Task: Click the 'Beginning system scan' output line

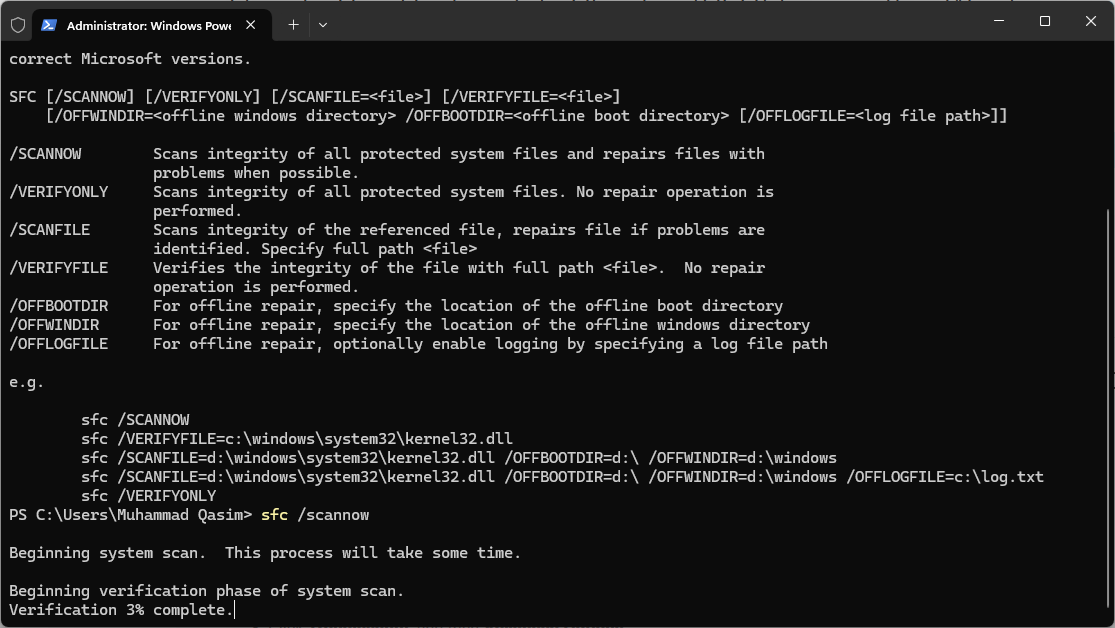Action: point(265,553)
